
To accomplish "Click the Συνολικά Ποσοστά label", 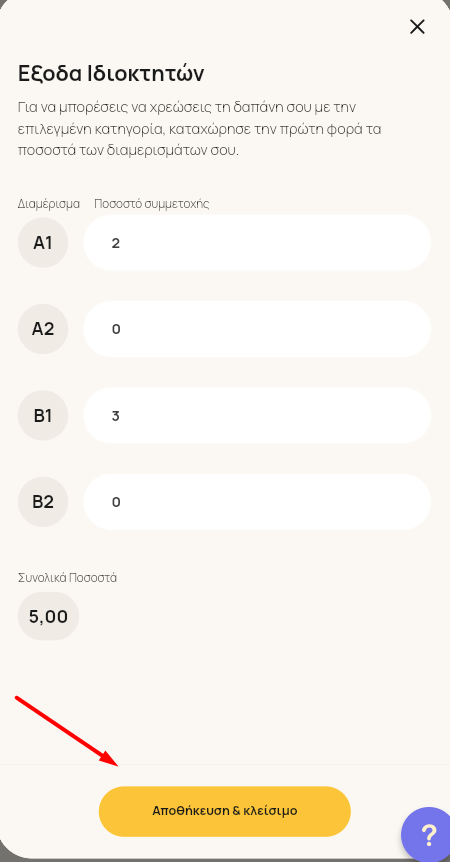I will pos(67,578).
